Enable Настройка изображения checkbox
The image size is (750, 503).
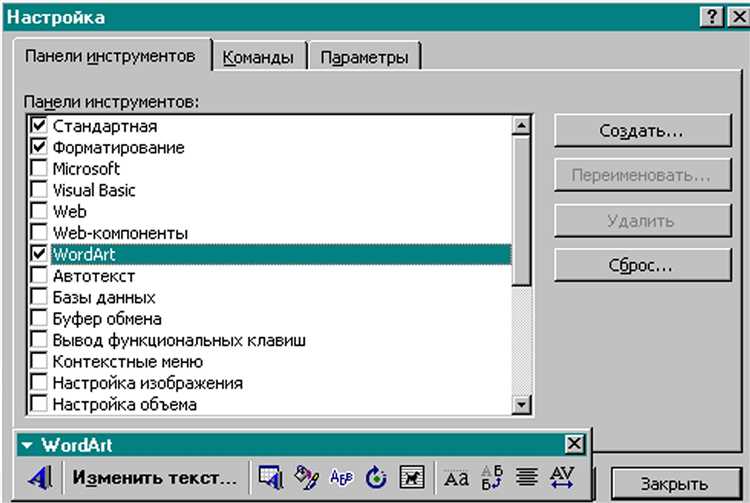tap(38, 383)
